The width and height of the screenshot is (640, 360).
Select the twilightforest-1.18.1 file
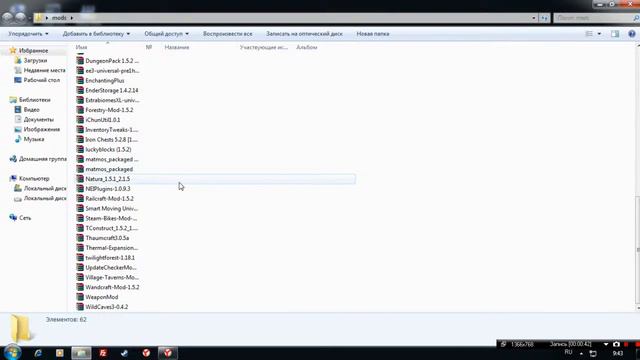pos(106,258)
